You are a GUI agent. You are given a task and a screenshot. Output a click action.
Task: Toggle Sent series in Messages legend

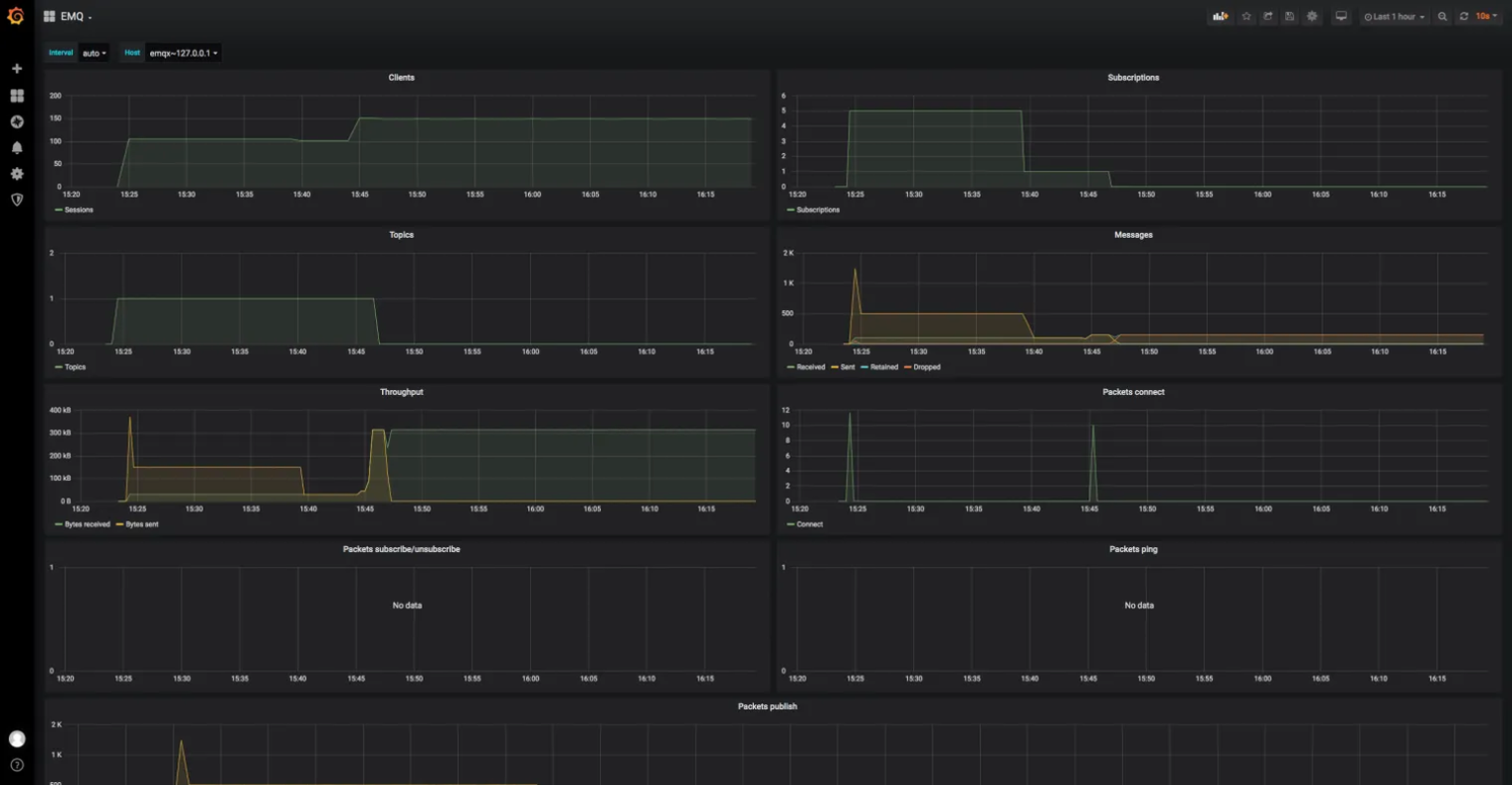tap(848, 367)
